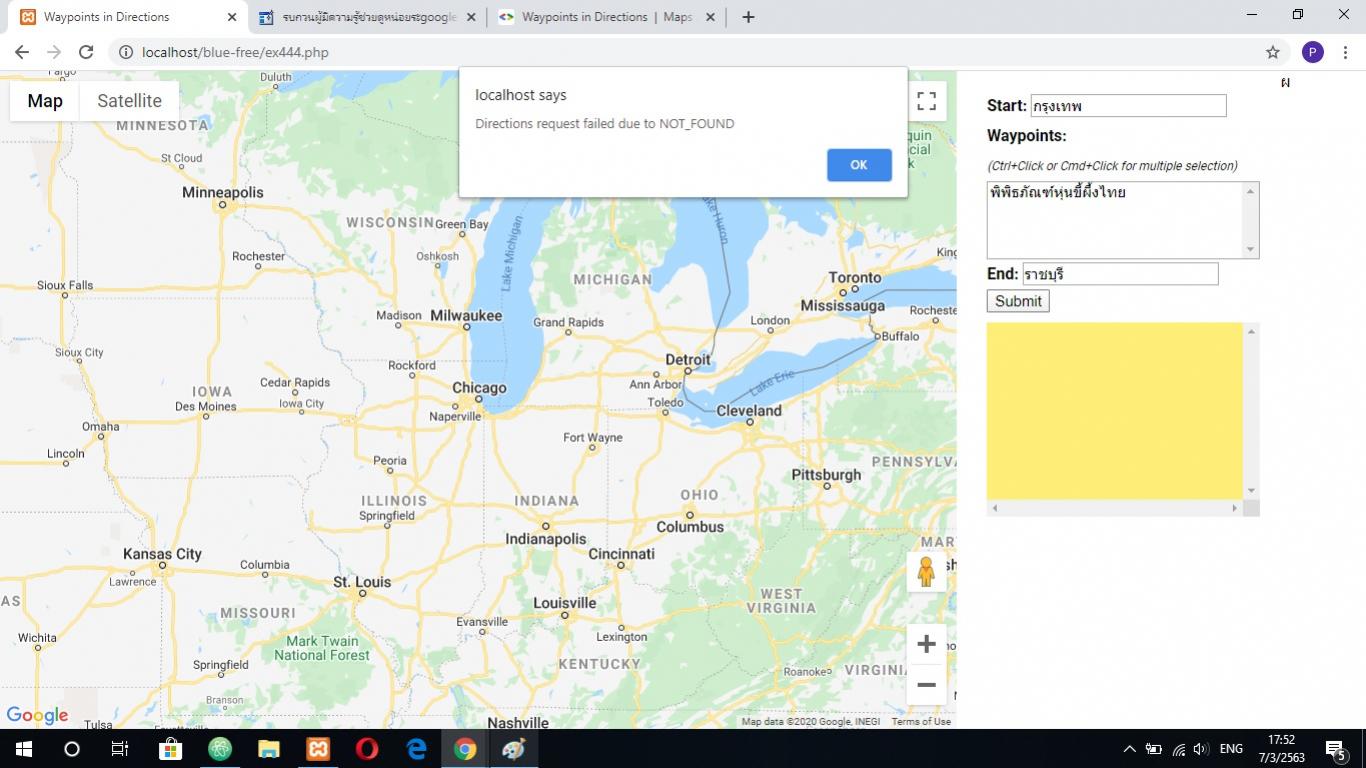The height and width of the screenshot is (768, 1366).
Task: Change ENG input language
Action: [x=1231, y=749]
